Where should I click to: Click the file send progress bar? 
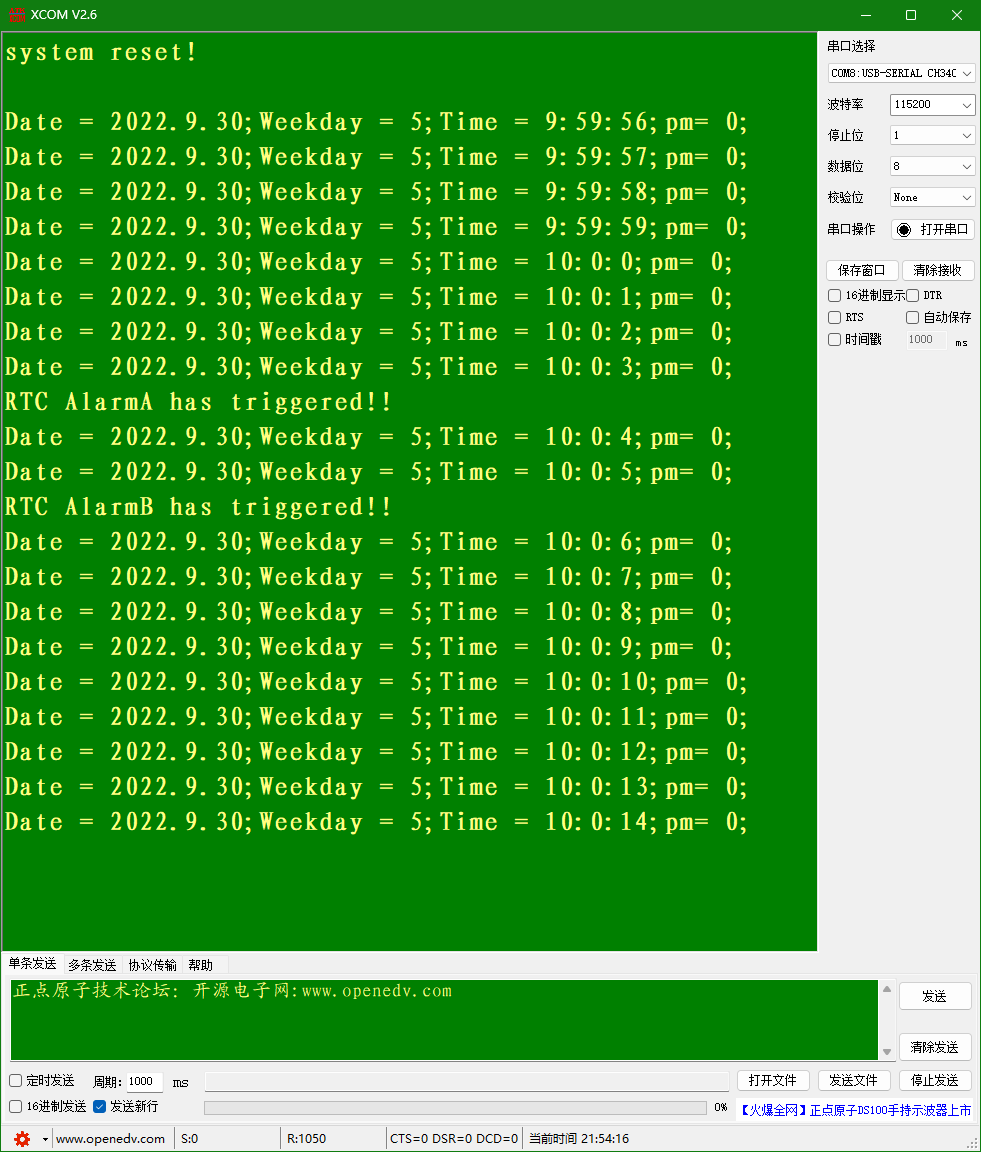pos(456,1107)
